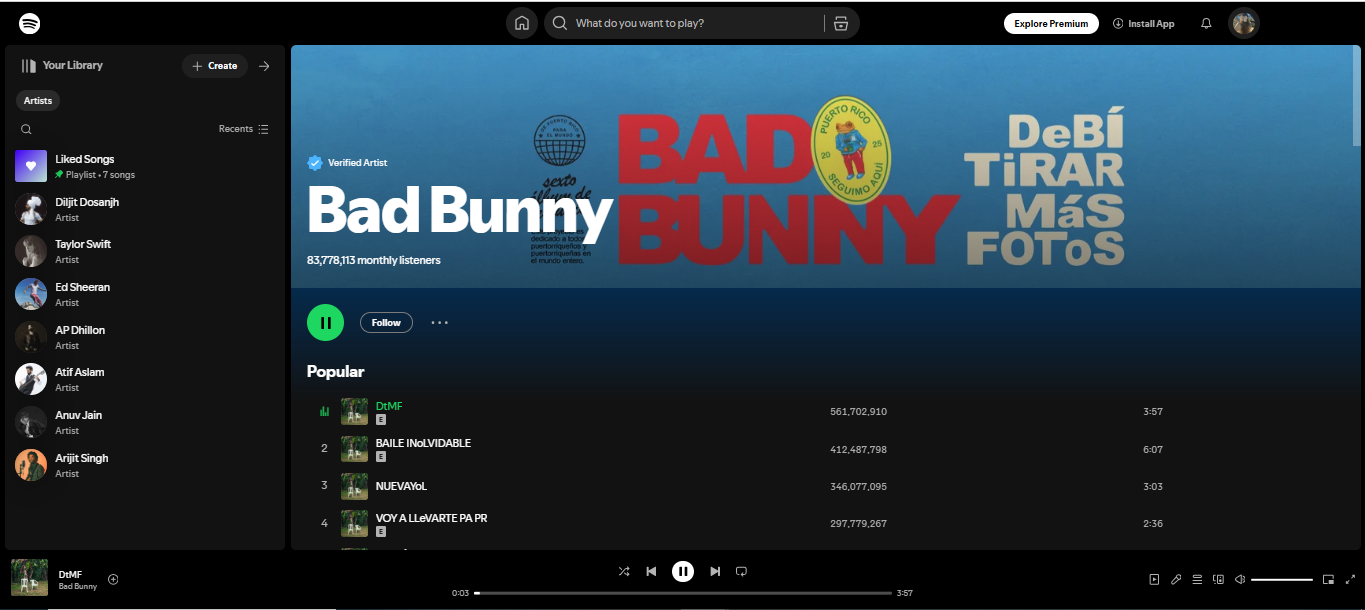Open the Recents sorting dropdown
This screenshot has height=610, width=1365.
pyautogui.click(x=243, y=129)
